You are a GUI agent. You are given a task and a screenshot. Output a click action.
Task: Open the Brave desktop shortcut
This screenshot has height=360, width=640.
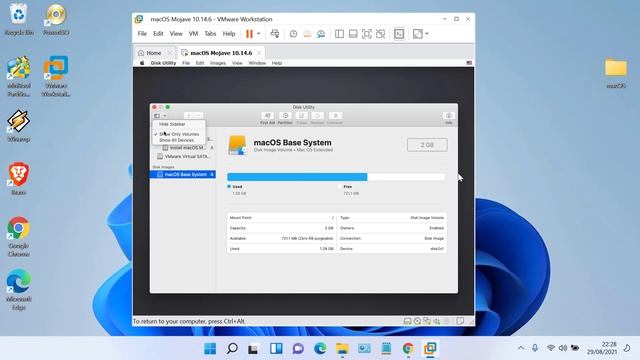[18, 179]
